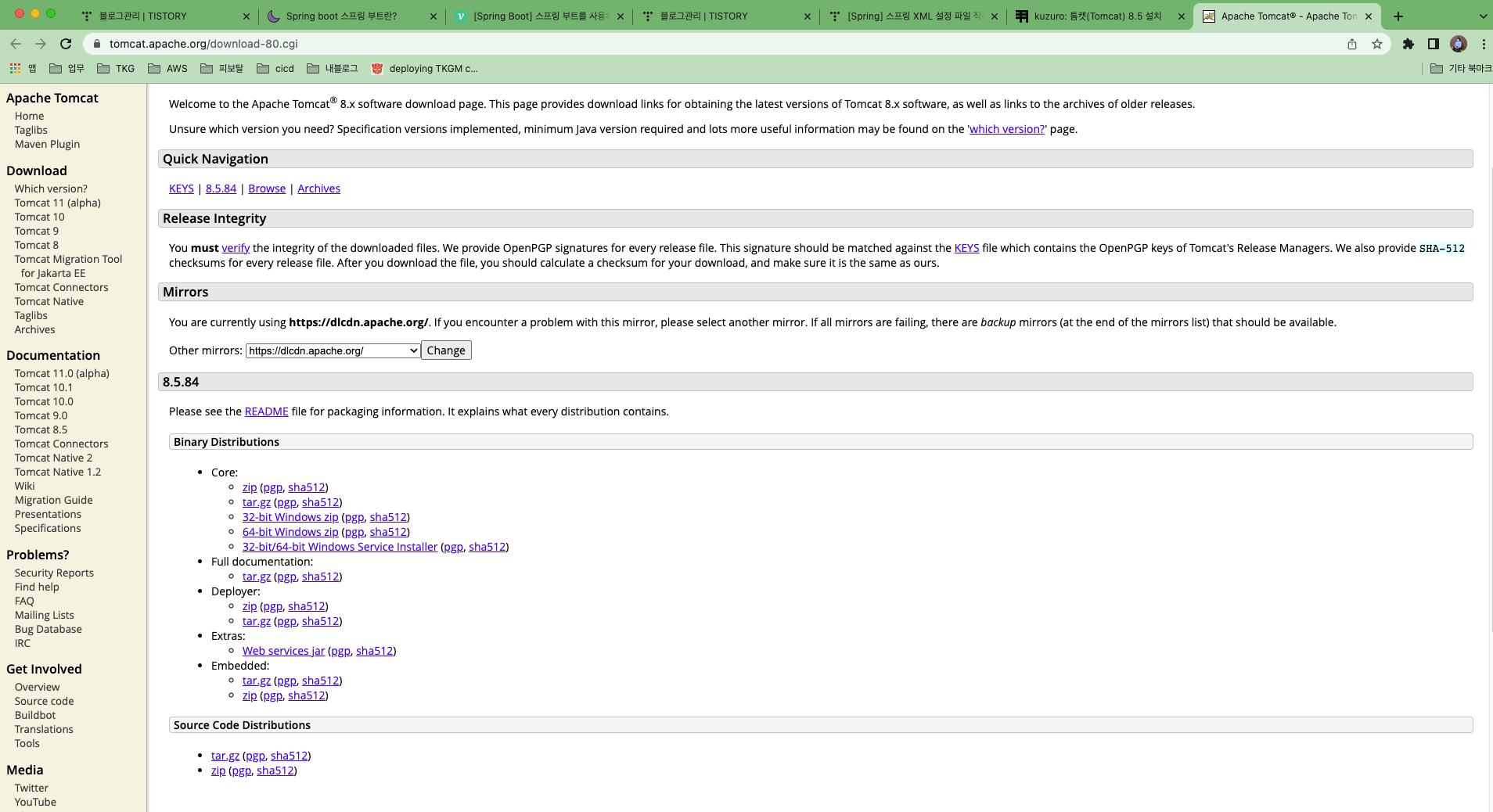The width and height of the screenshot is (1493, 812).
Task: Open sha512 for Windows Service Installer
Action: point(487,547)
